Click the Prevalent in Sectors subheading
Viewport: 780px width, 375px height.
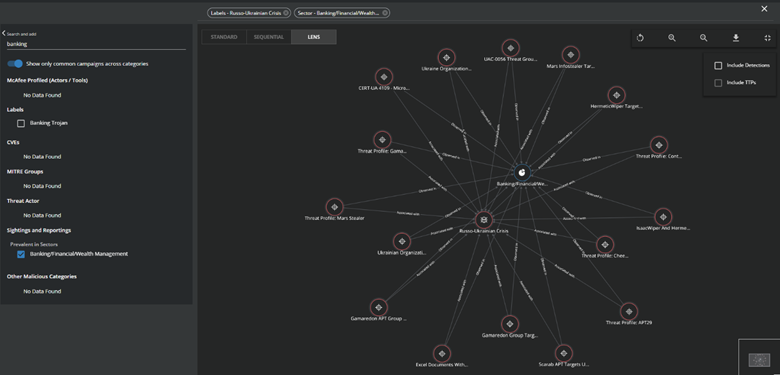click(34, 245)
